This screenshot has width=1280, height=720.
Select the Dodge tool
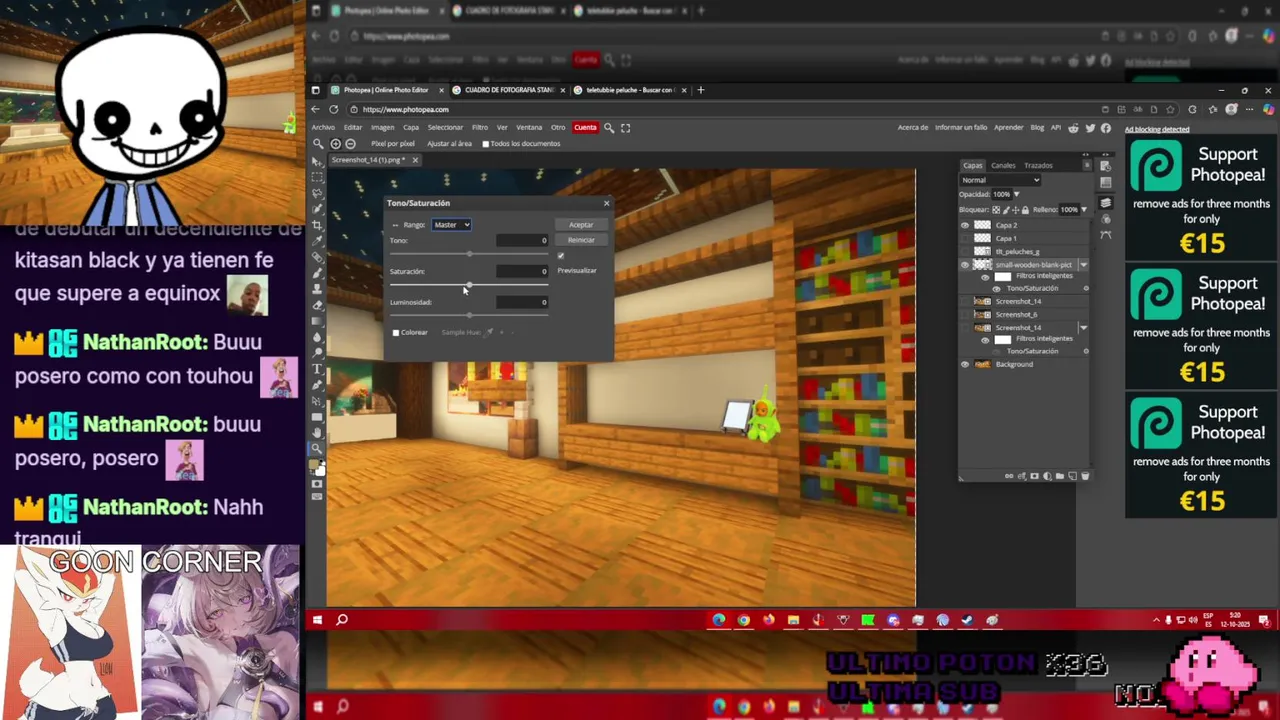[317, 353]
